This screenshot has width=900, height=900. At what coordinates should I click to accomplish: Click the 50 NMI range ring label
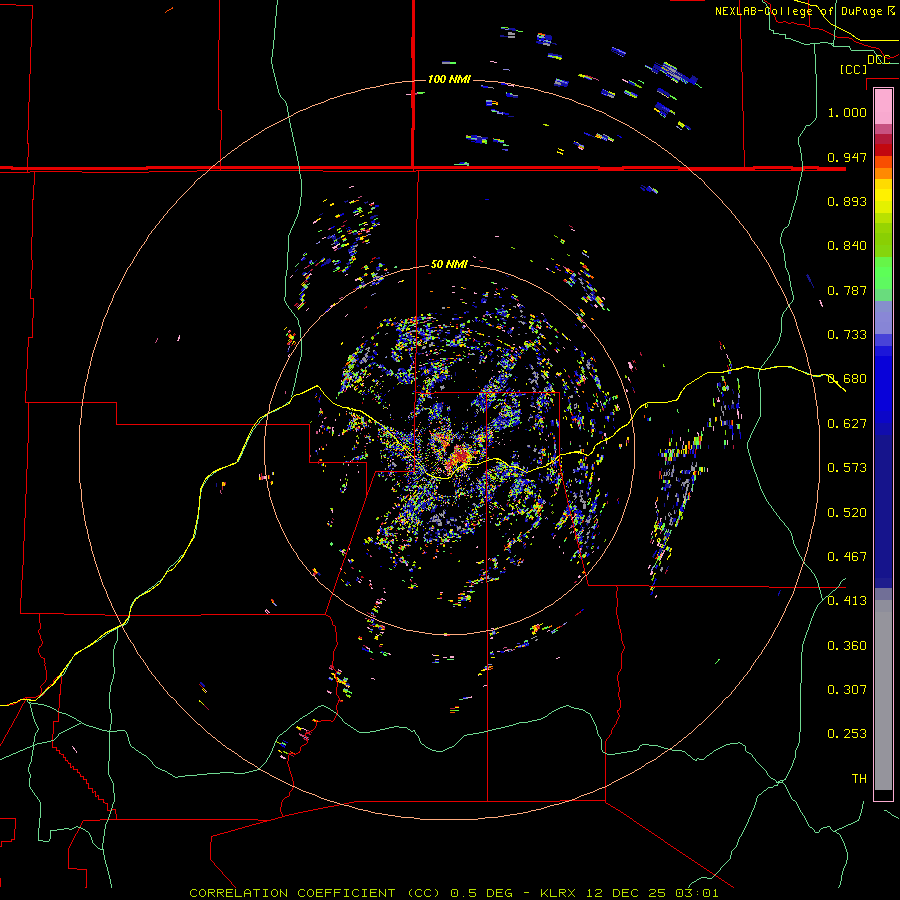pos(449,264)
